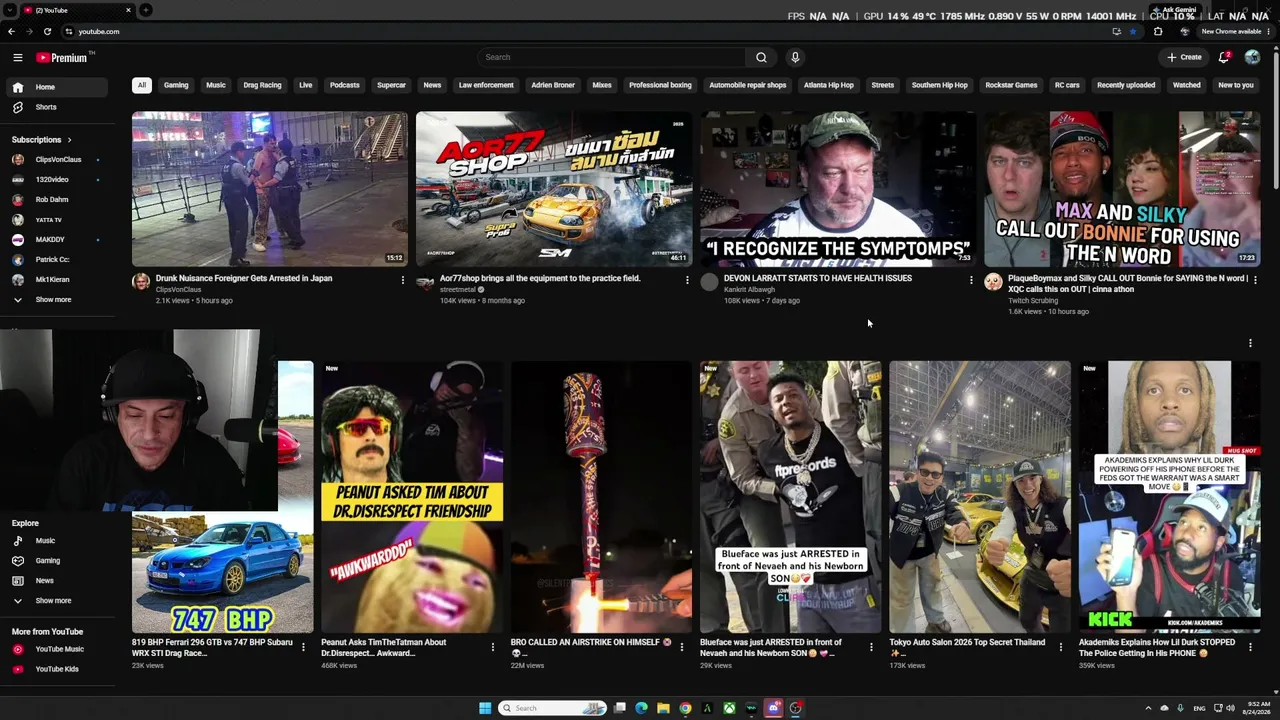Screen dimensions: 1280x720
Task: Select the Podcasts chip
Action: (345, 85)
